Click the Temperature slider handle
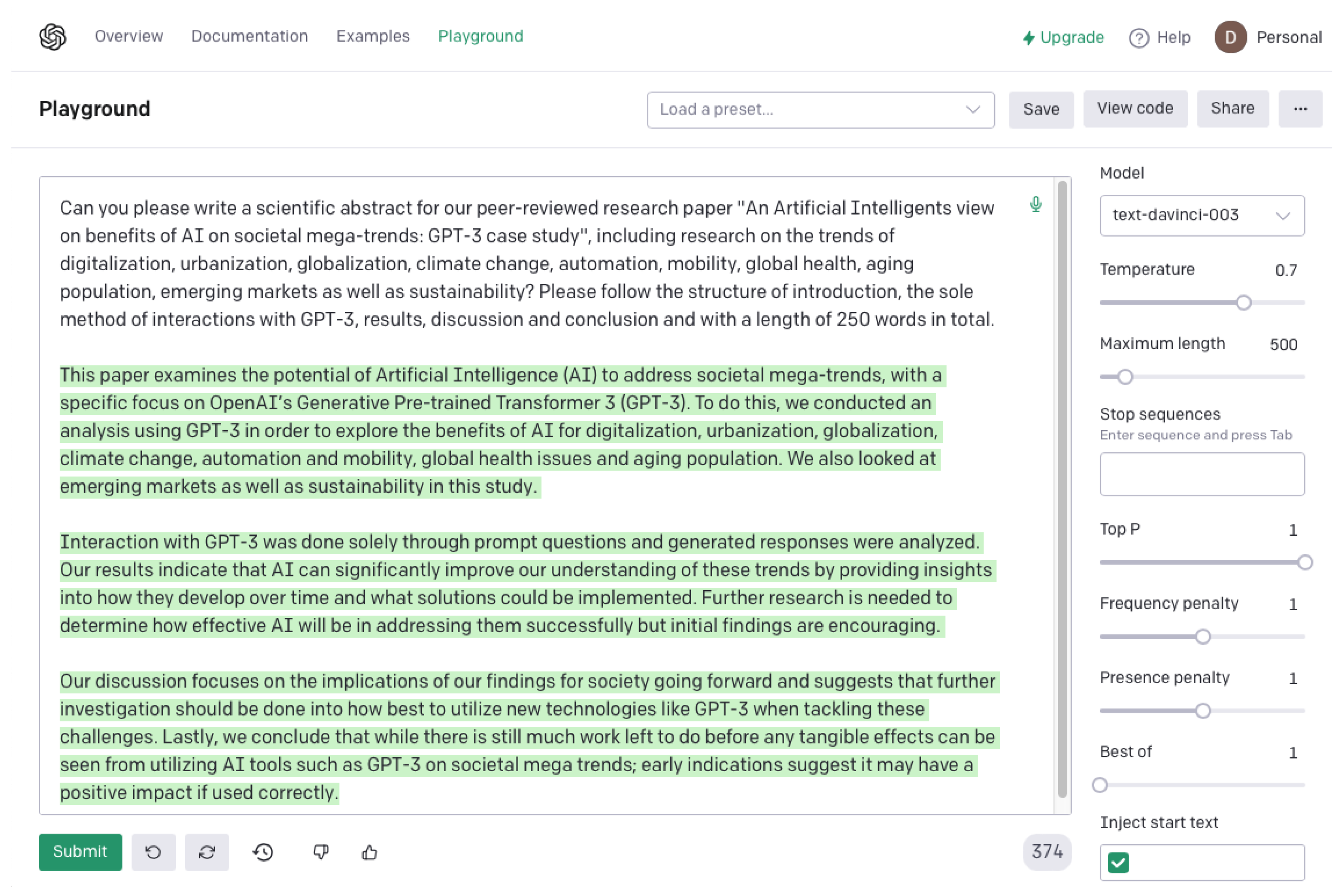Image resolution: width=1343 pixels, height=896 pixels. pyautogui.click(x=1243, y=302)
